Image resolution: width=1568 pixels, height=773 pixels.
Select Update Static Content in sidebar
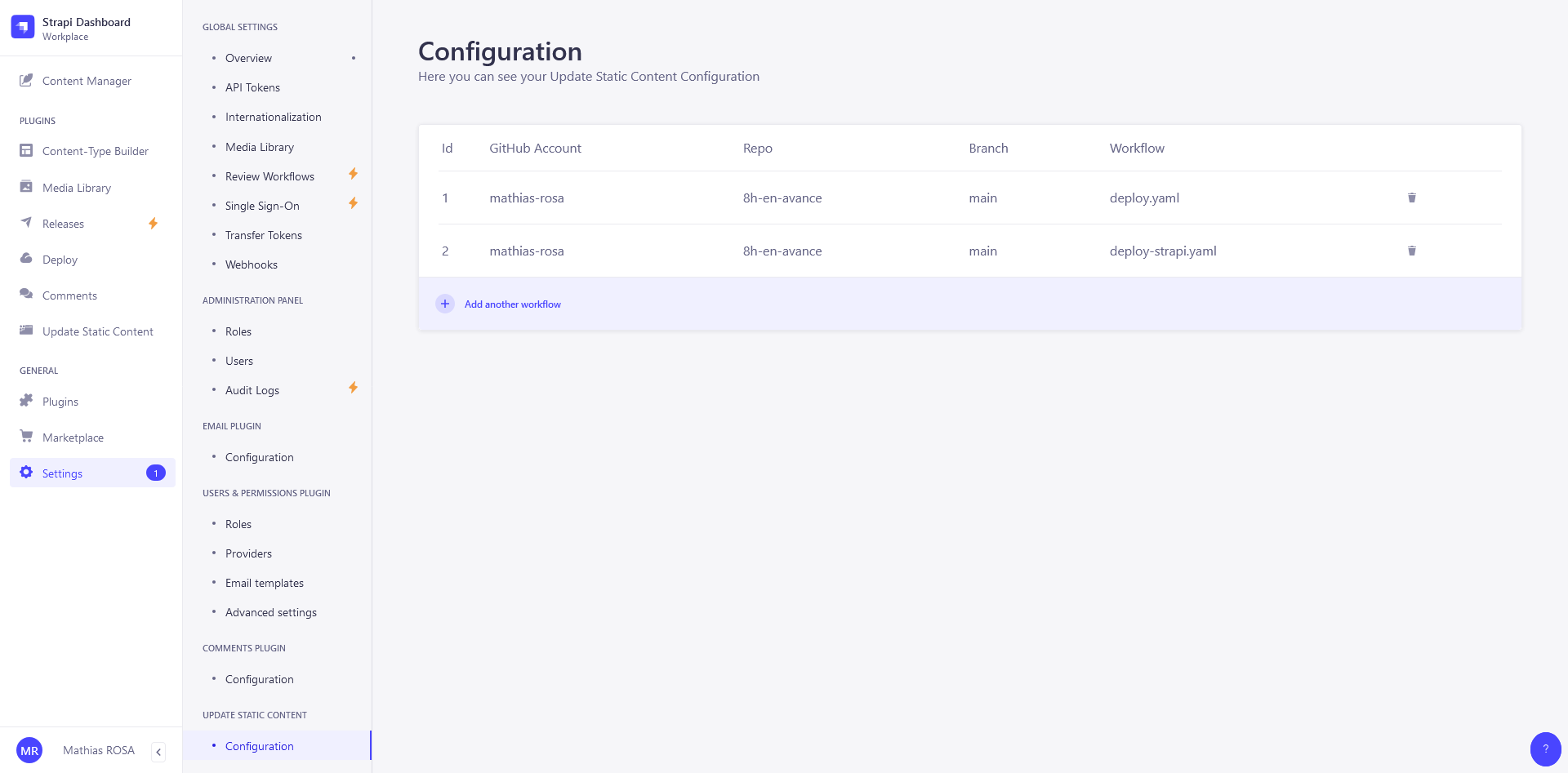point(97,331)
